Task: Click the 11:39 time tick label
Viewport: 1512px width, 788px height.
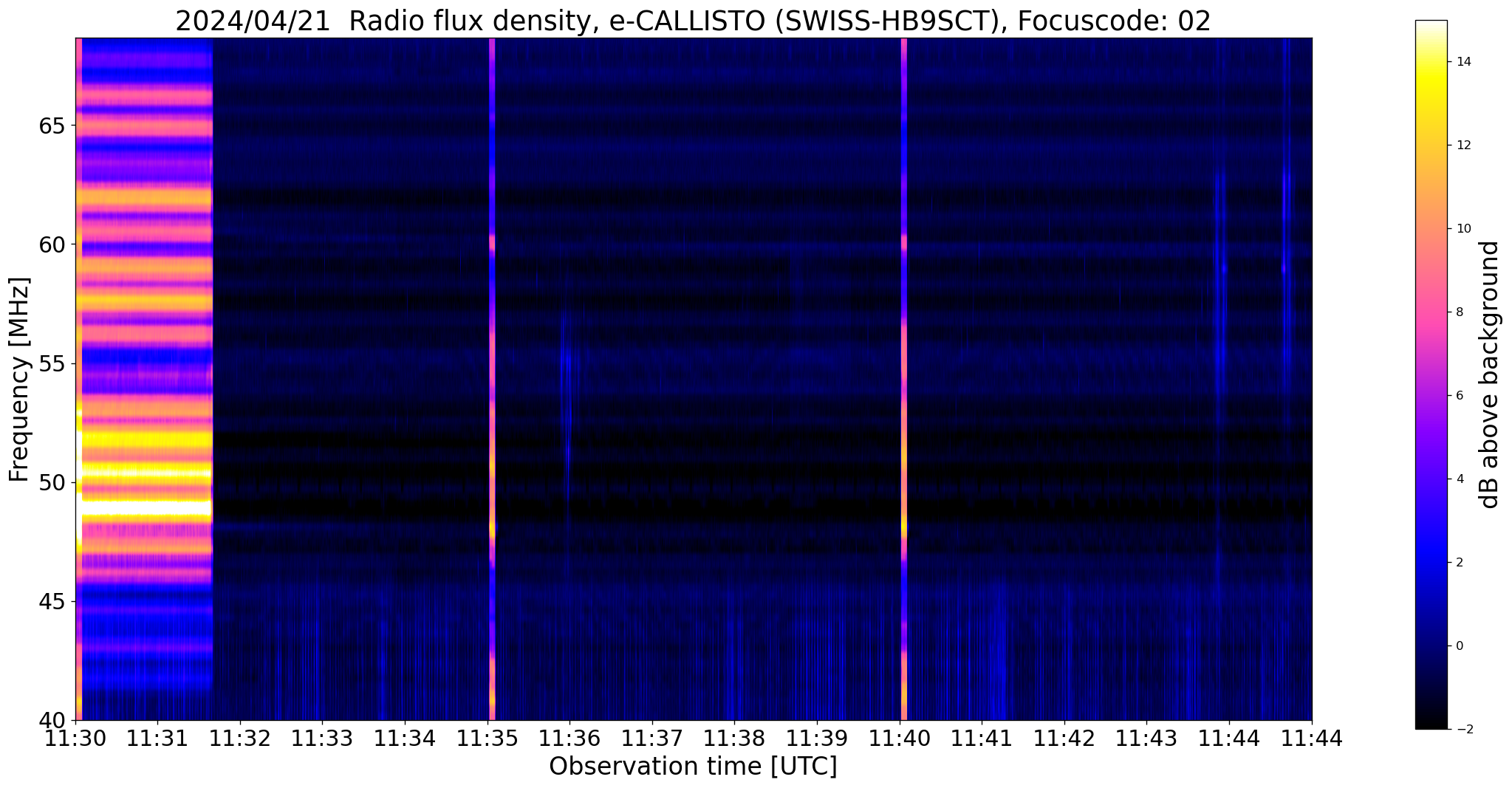Action: 817,738
